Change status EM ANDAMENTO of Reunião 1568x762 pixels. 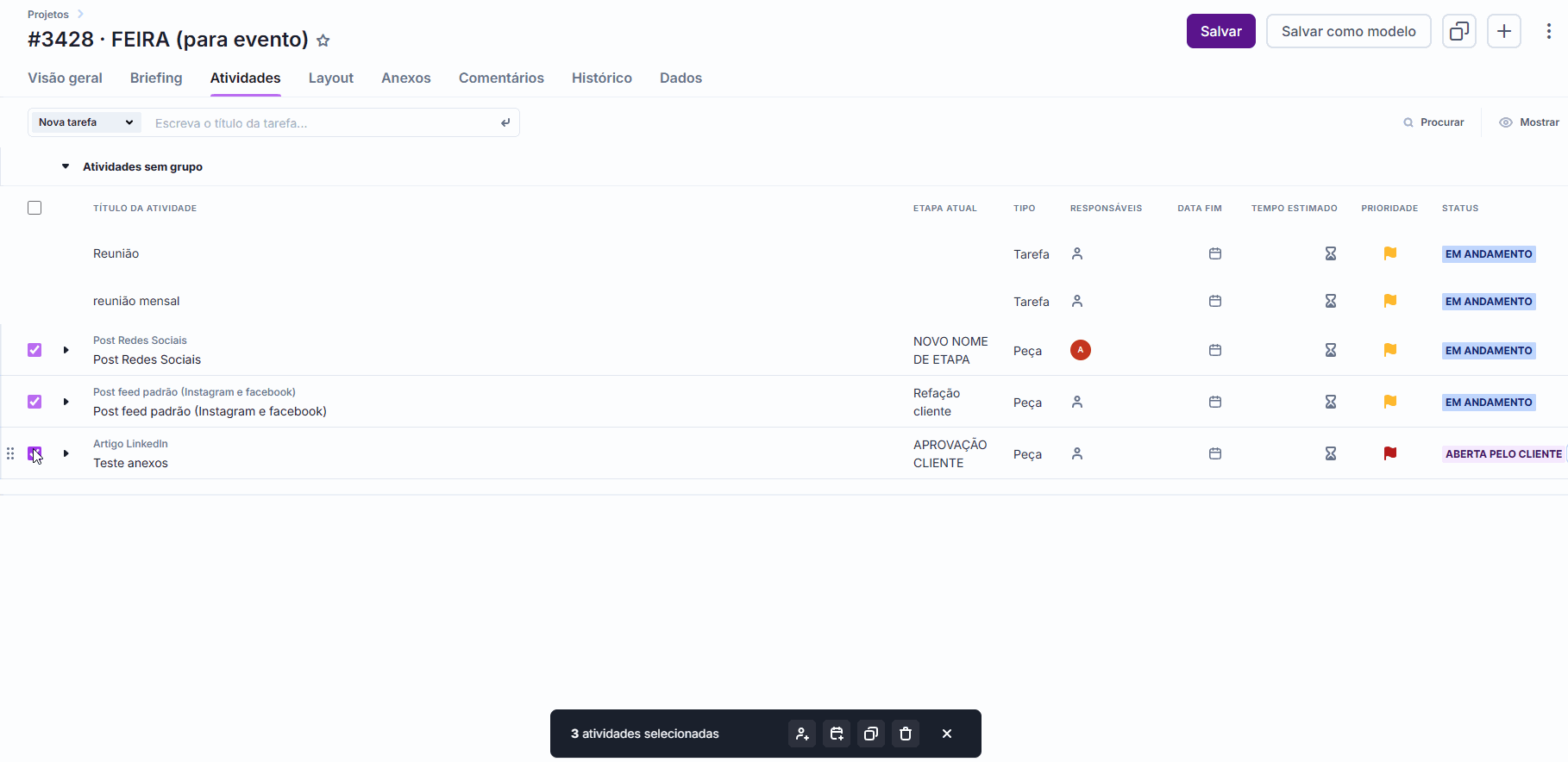coord(1489,254)
